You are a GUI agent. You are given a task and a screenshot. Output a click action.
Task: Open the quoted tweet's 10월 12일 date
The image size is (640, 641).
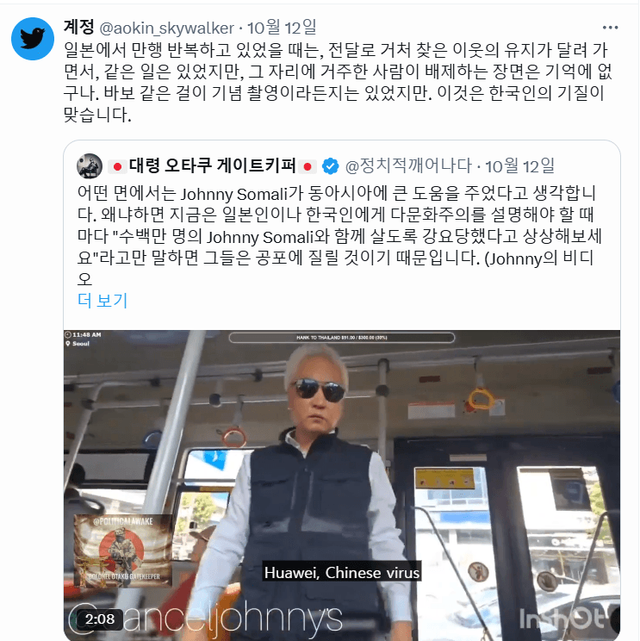click(x=520, y=166)
